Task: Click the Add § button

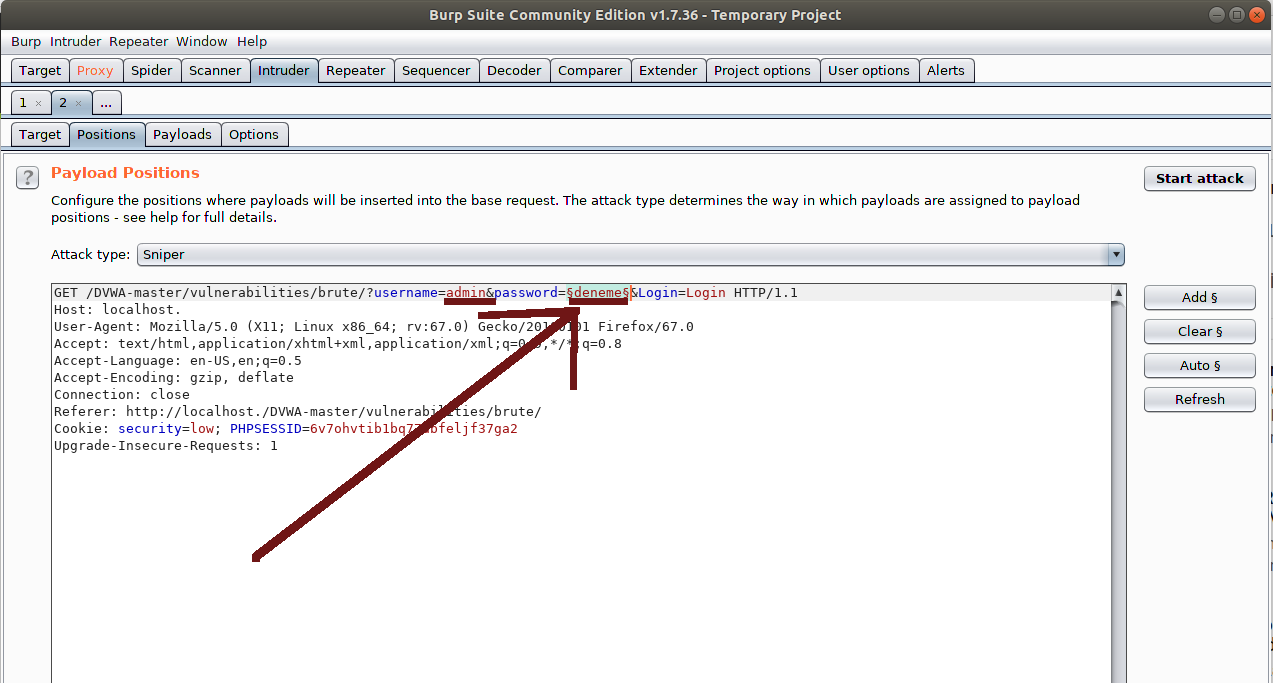Action: click(x=1200, y=297)
